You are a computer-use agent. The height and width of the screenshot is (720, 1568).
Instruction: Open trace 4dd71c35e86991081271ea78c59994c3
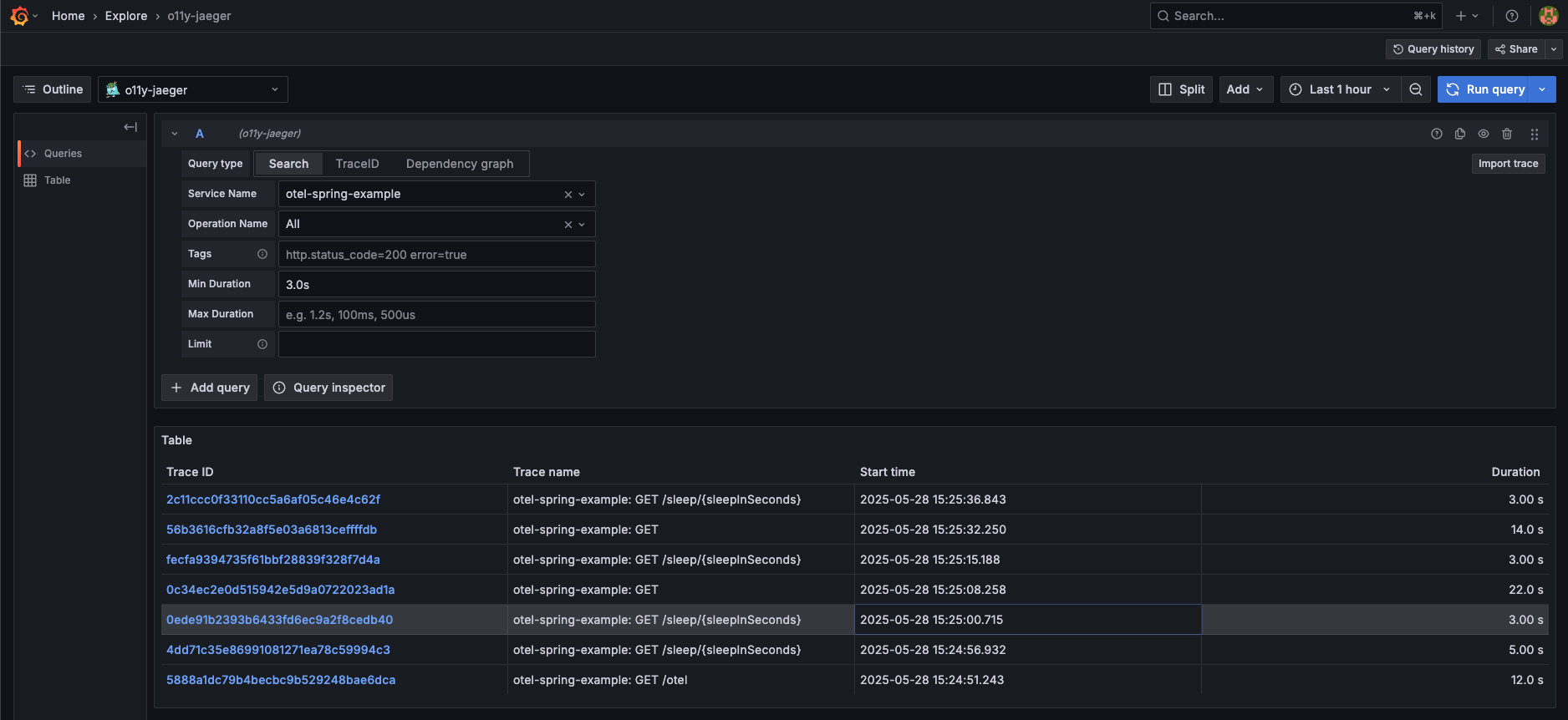click(x=278, y=650)
